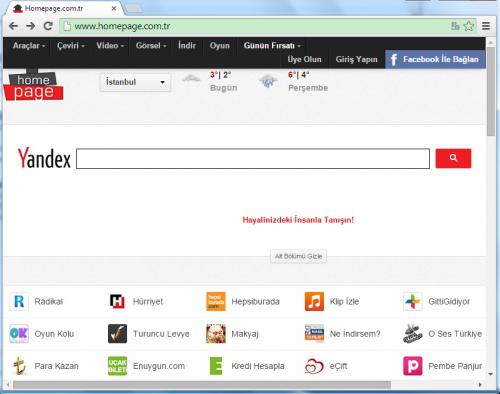The width and height of the screenshot is (500, 394).
Task: Click Perşembe snowy weather icon
Action: coord(268,81)
